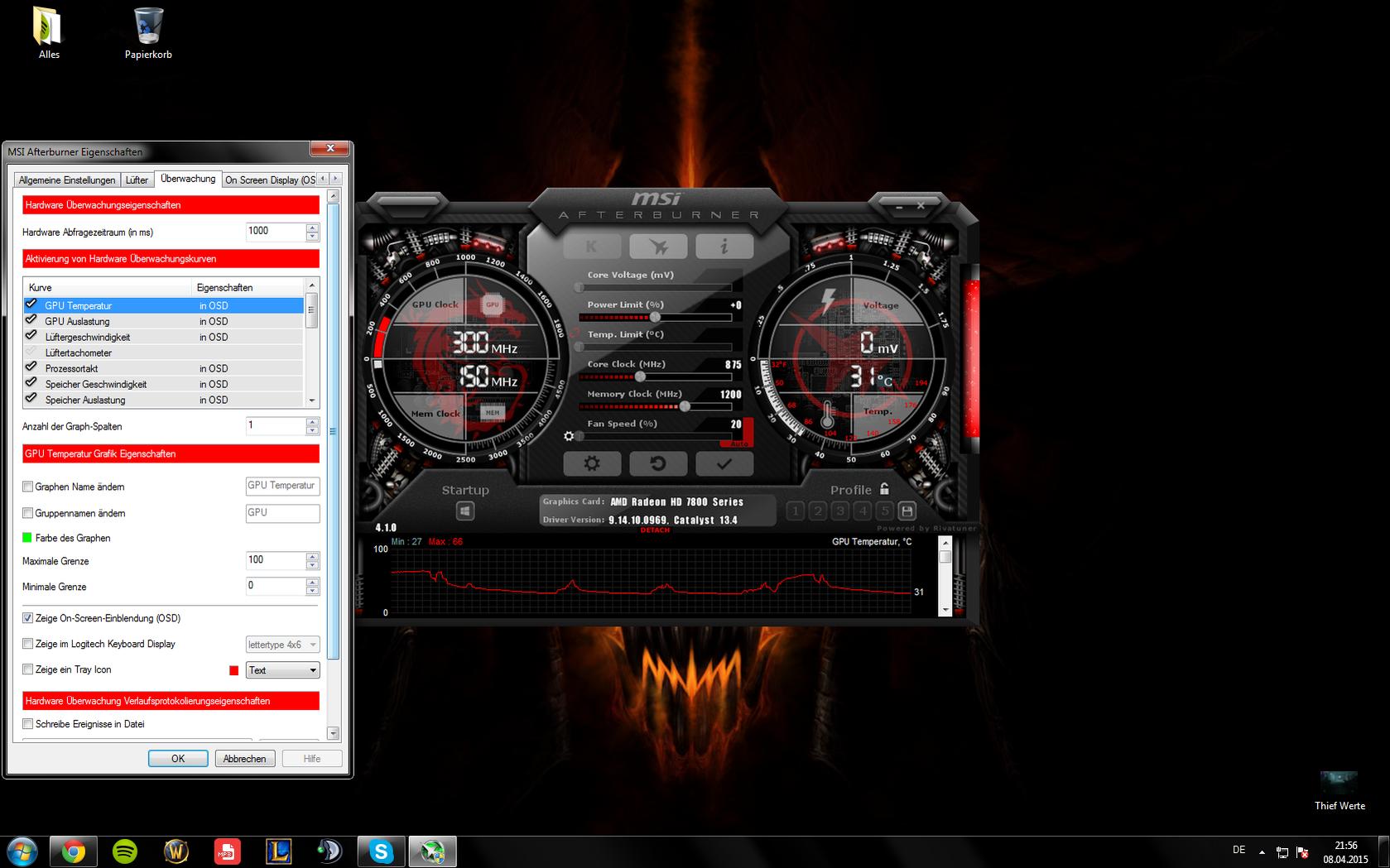
Task: Save profile with the floppy disk icon
Action: point(907,511)
